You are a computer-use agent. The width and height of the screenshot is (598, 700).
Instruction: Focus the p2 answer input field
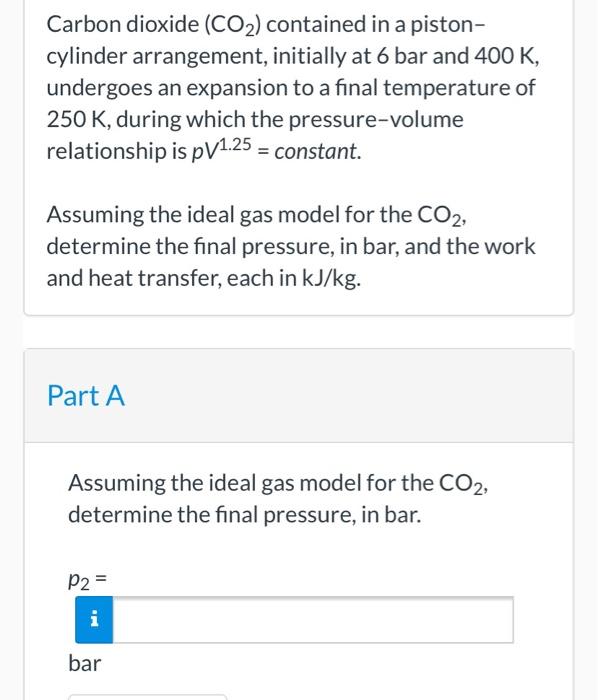(313, 620)
